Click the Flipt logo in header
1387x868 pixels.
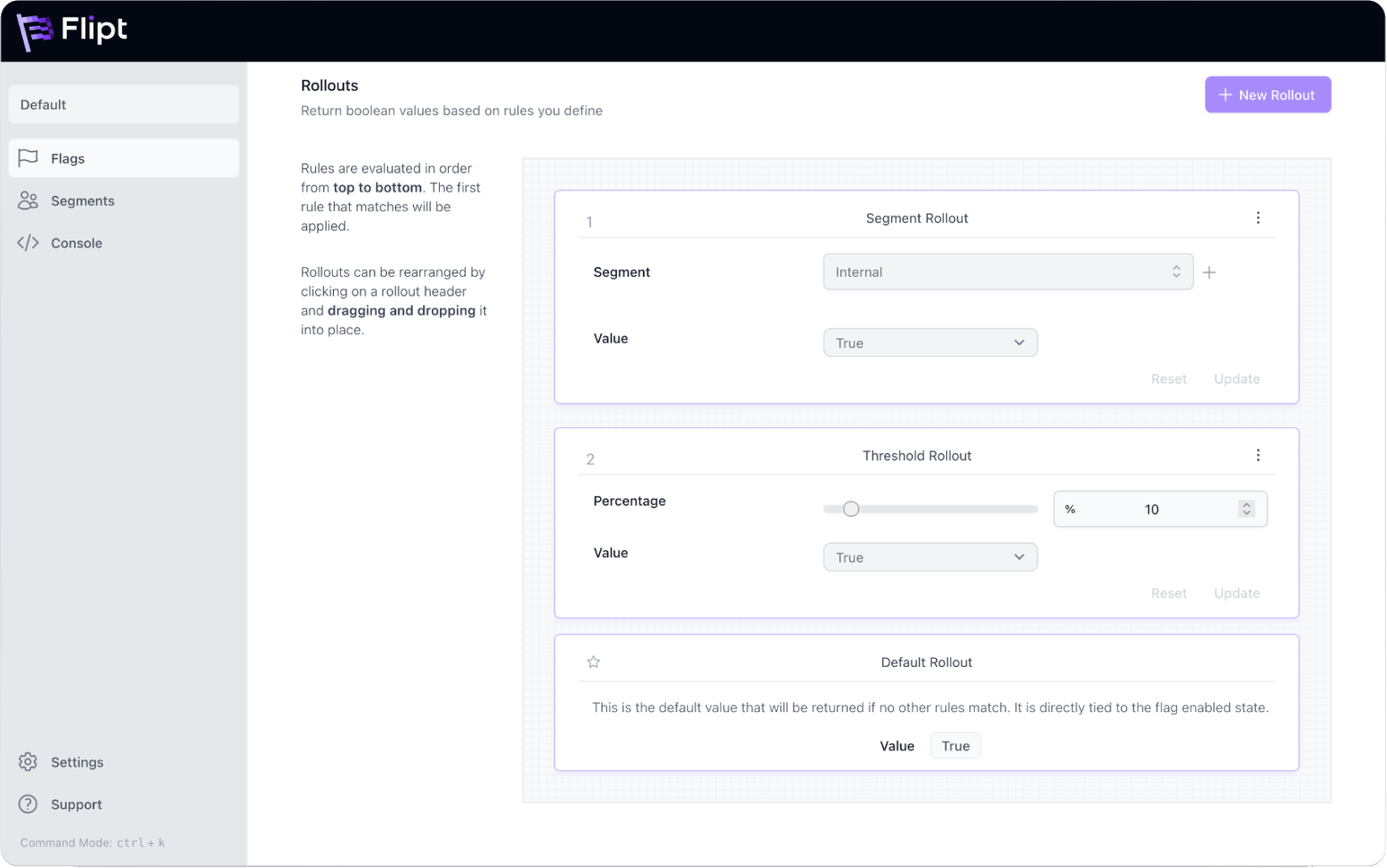point(72,31)
